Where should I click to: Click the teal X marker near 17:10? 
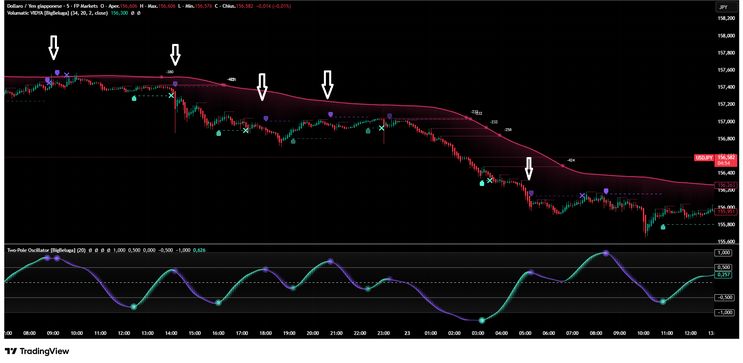click(245, 130)
